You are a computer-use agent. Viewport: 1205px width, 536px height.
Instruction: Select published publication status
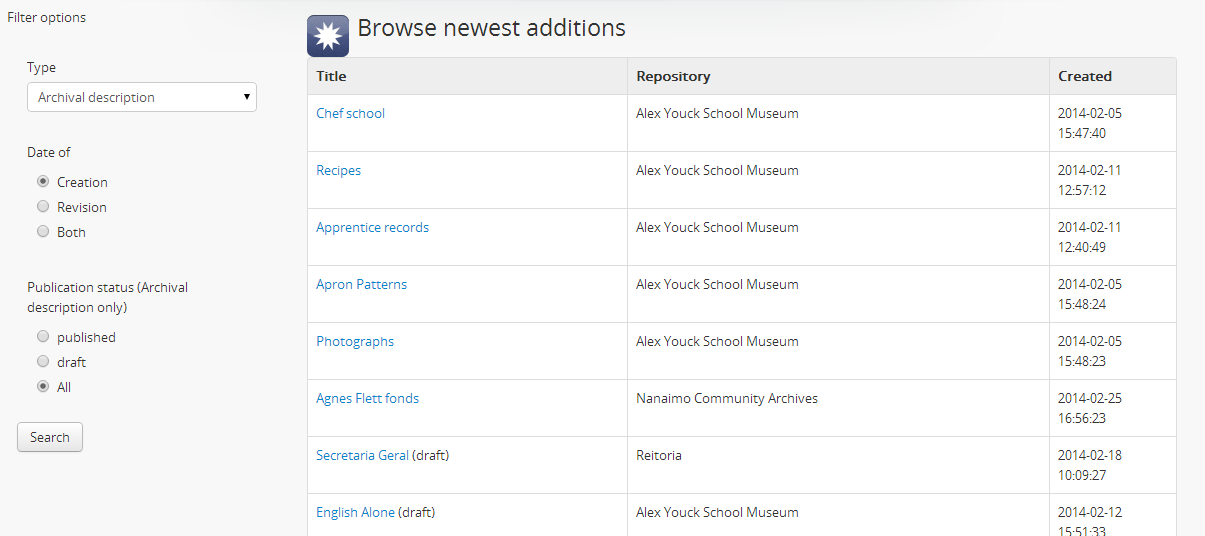tap(43, 337)
